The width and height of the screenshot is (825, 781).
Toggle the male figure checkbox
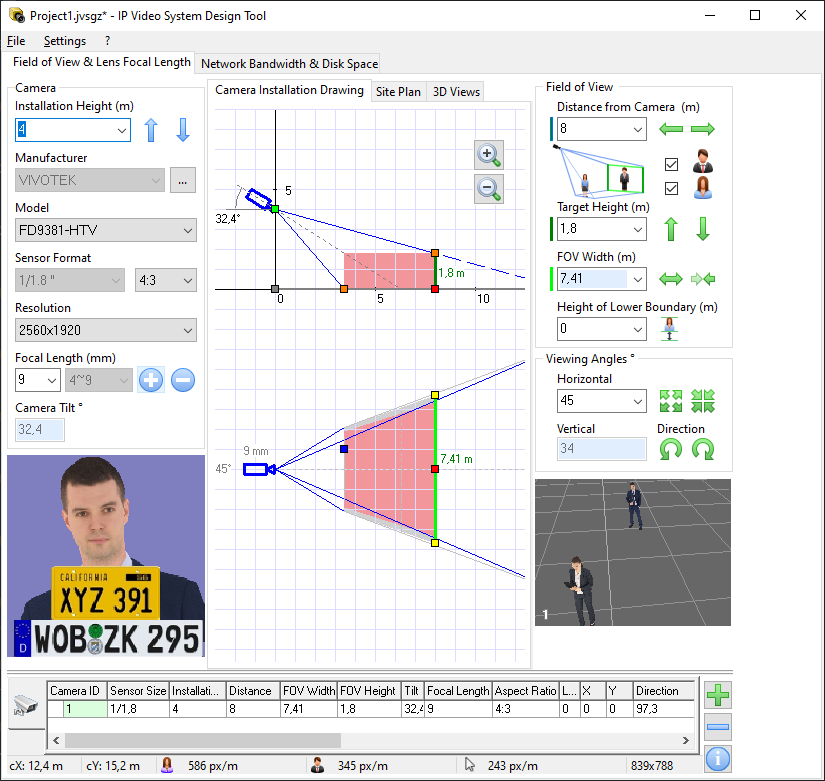coord(672,164)
